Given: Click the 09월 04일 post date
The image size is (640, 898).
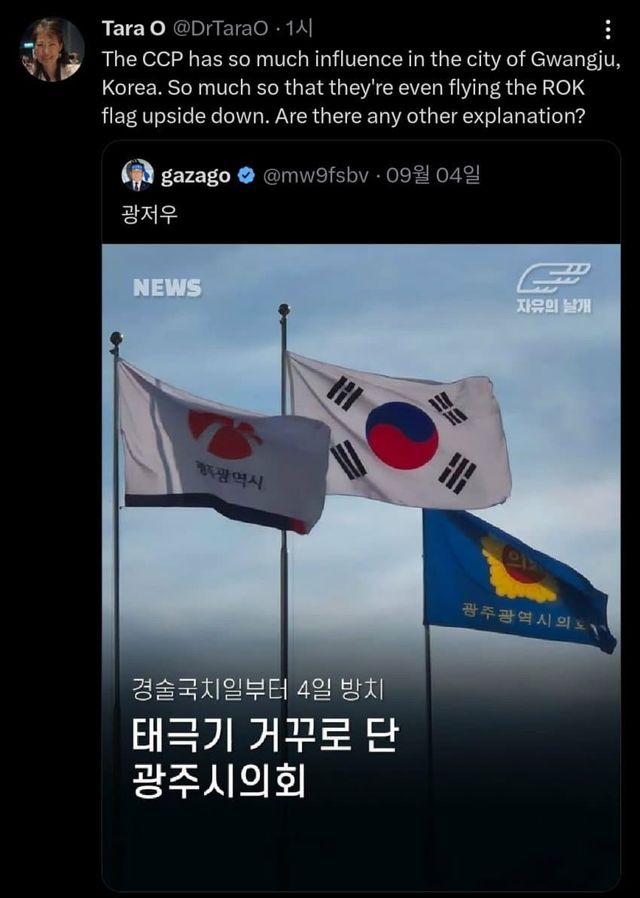Looking at the screenshot, I should point(433,175).
